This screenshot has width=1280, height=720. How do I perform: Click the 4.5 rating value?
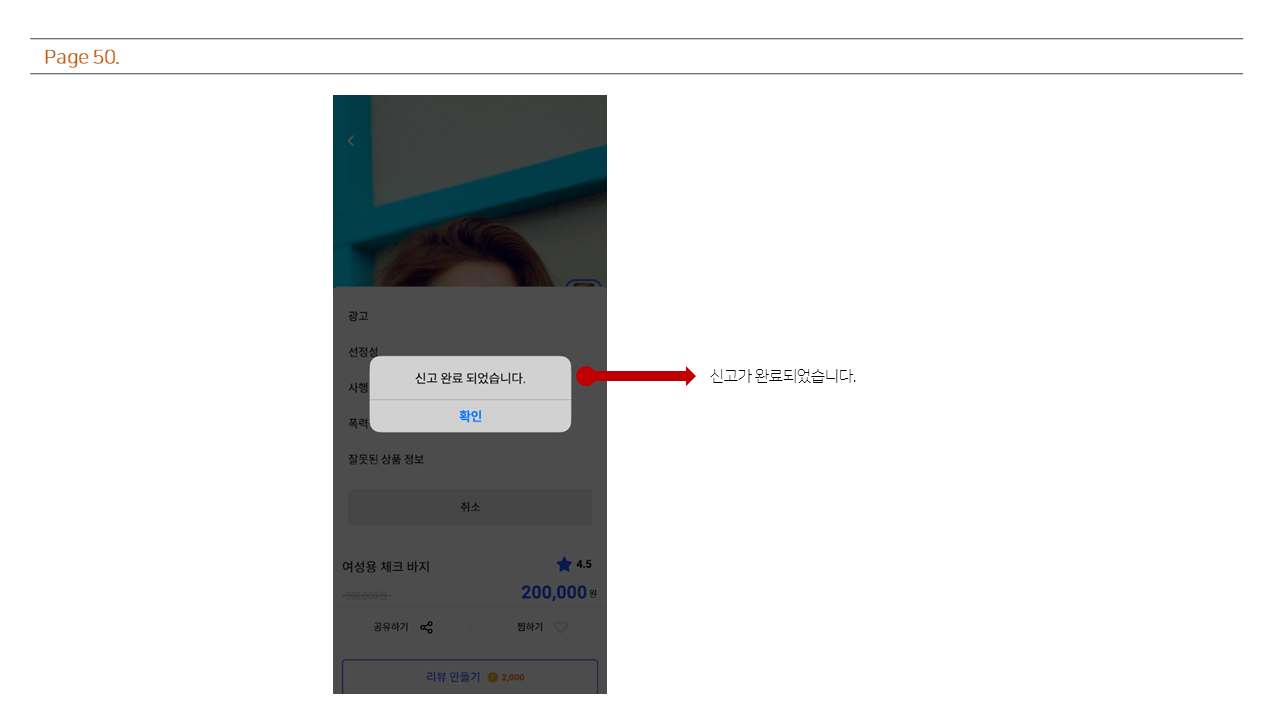[x=584, y=564]
